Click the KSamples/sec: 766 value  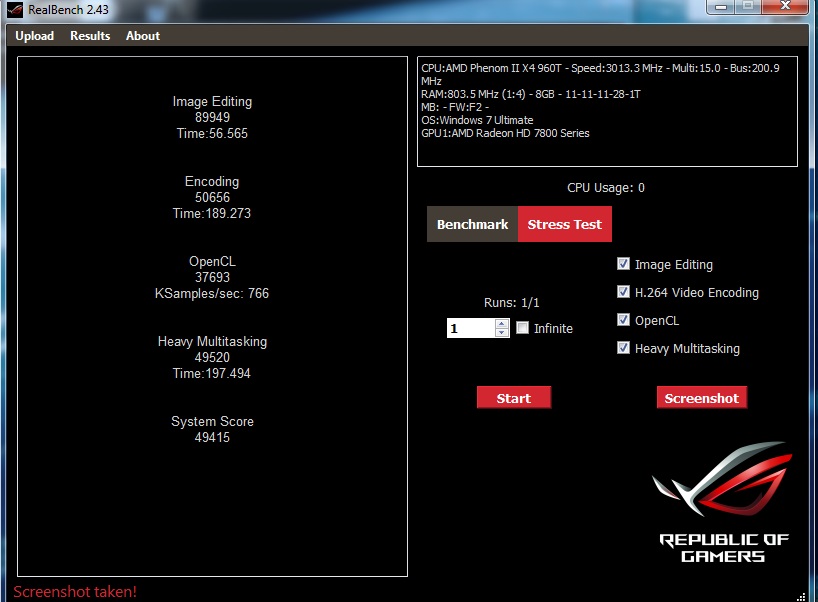(212, 294)
